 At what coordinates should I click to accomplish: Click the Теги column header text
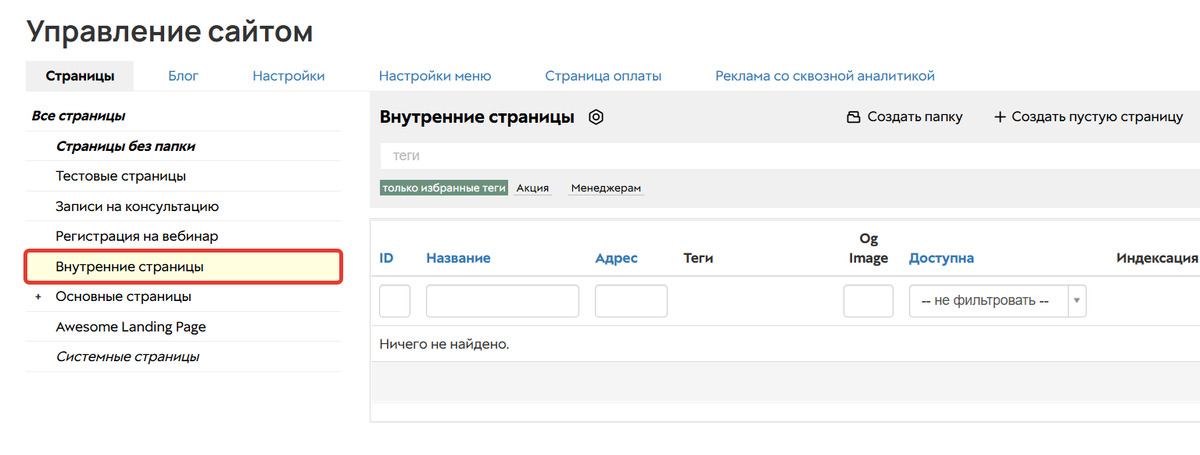[x=698, y=258]
